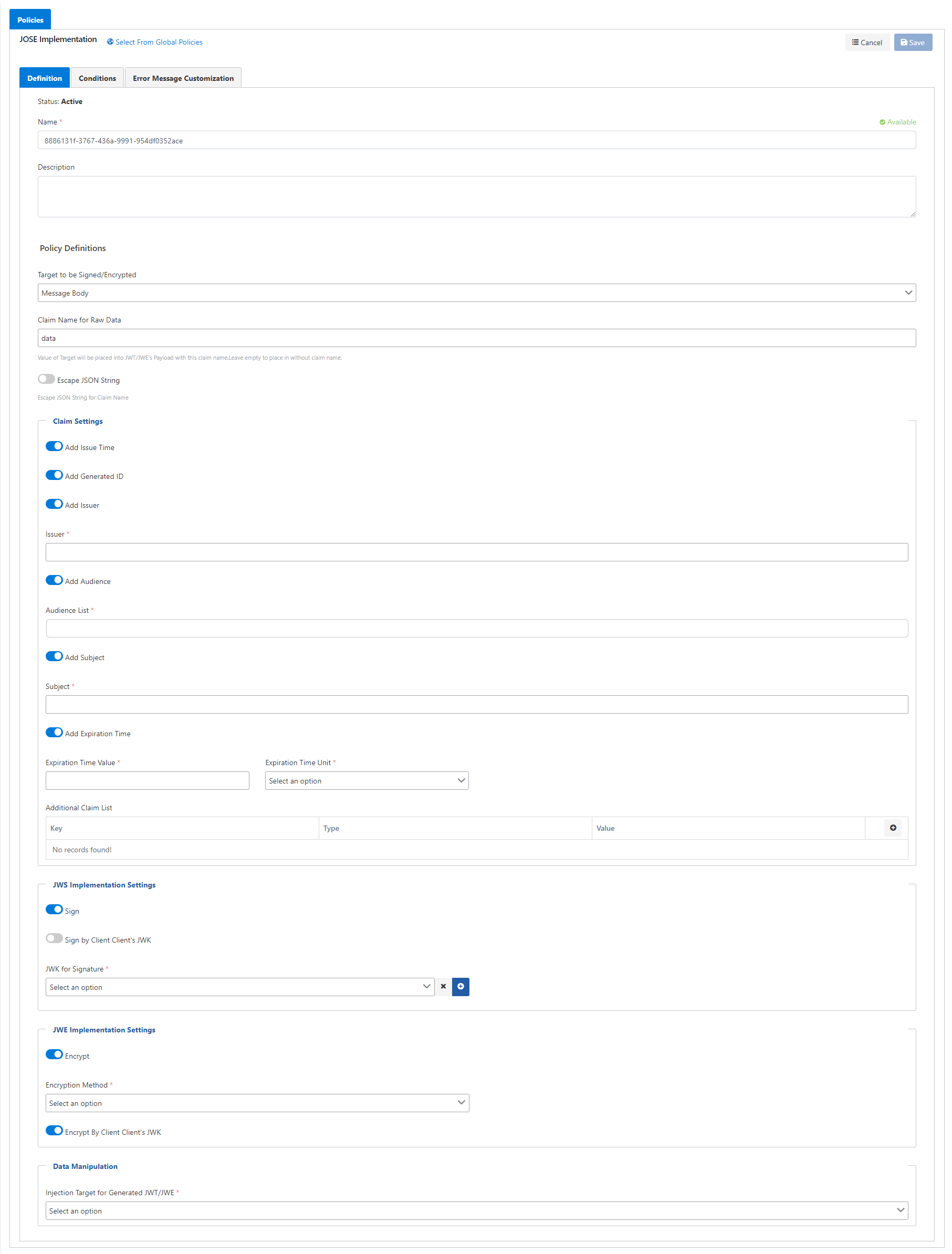Switch to the Conditions tab
This screenshot has width=952, height=1254.
[97, 78]
